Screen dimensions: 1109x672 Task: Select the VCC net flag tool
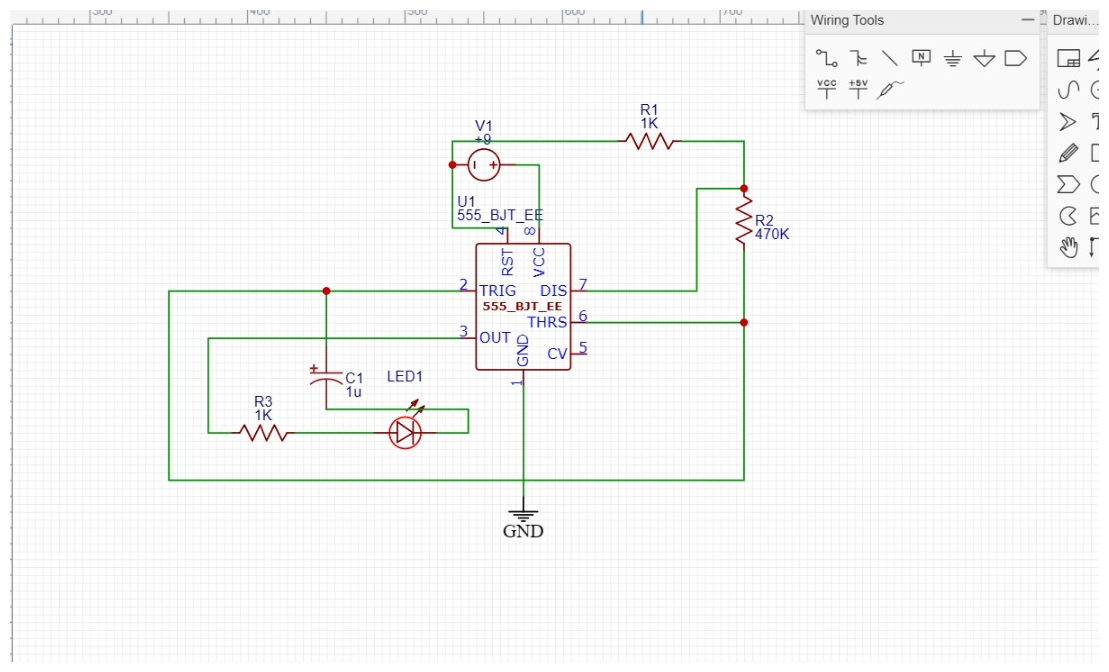point(826,89)
